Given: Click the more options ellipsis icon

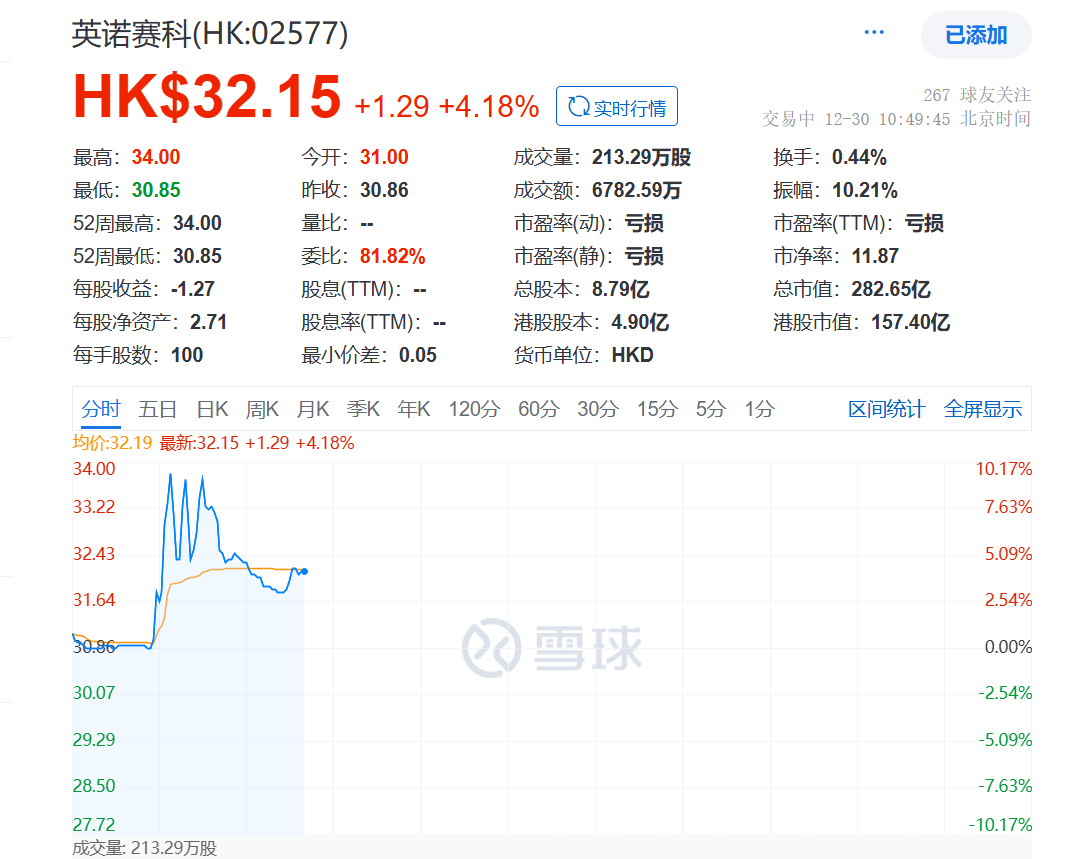Looking at the screenshot, I should (874, 31).
